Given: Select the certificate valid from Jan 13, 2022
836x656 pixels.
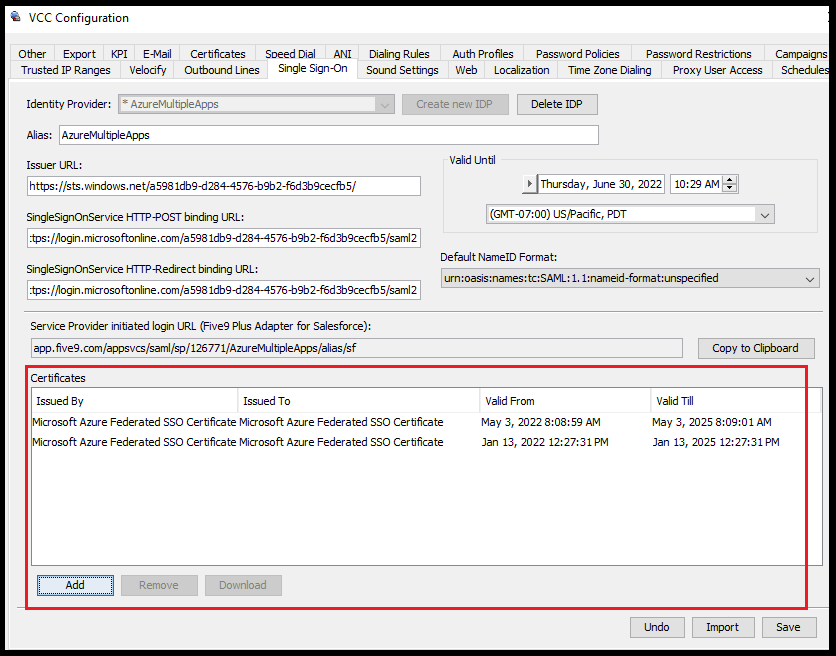Looking at the screenshot, I should [425, 442].
